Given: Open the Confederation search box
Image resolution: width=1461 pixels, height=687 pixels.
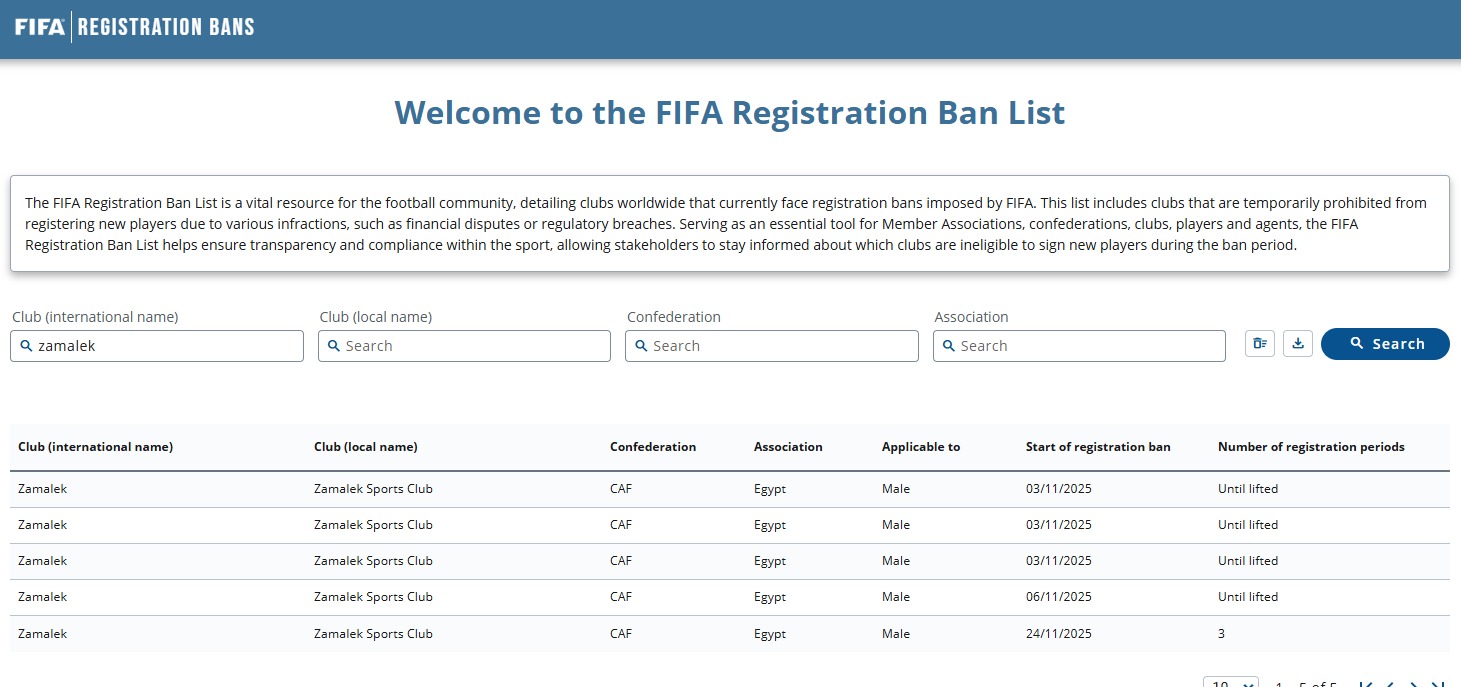Looking at the screenshot, I should (x=771, y=346).
